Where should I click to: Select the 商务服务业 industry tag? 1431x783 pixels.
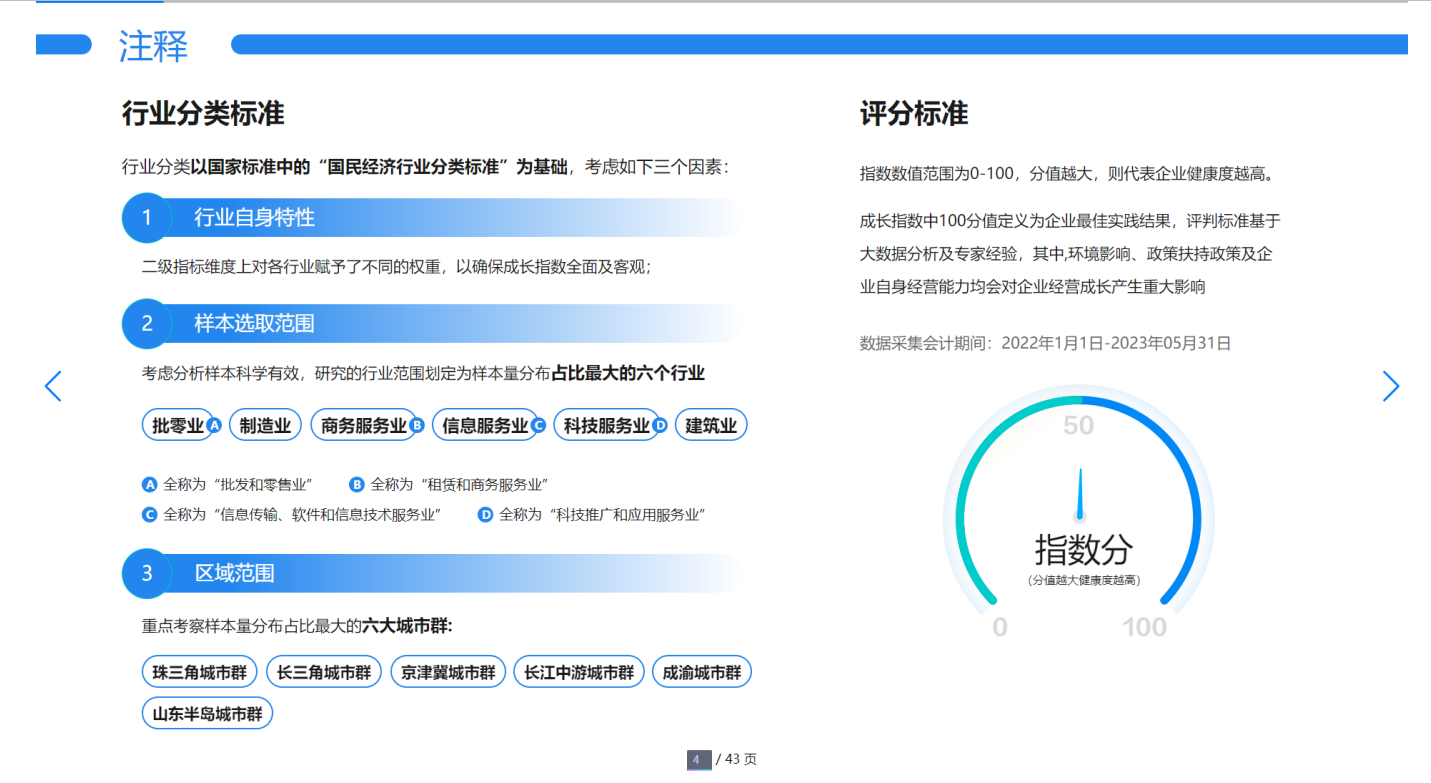363,425
